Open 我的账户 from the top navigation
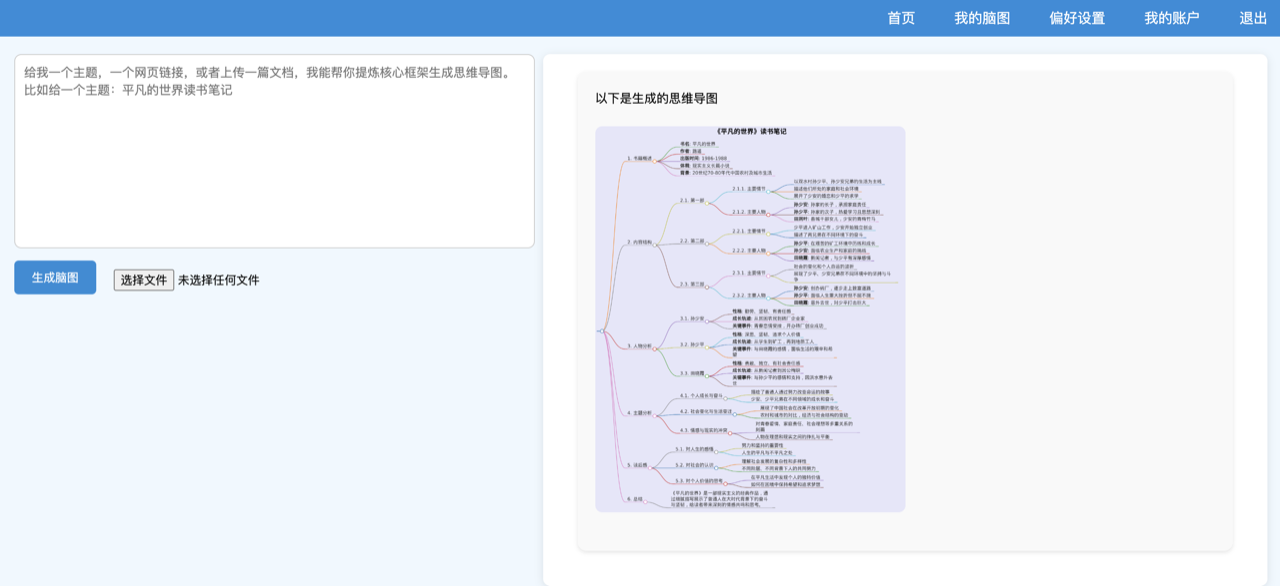The height and width of the screenshot is (586, 1280). [x=1172, y=18]
